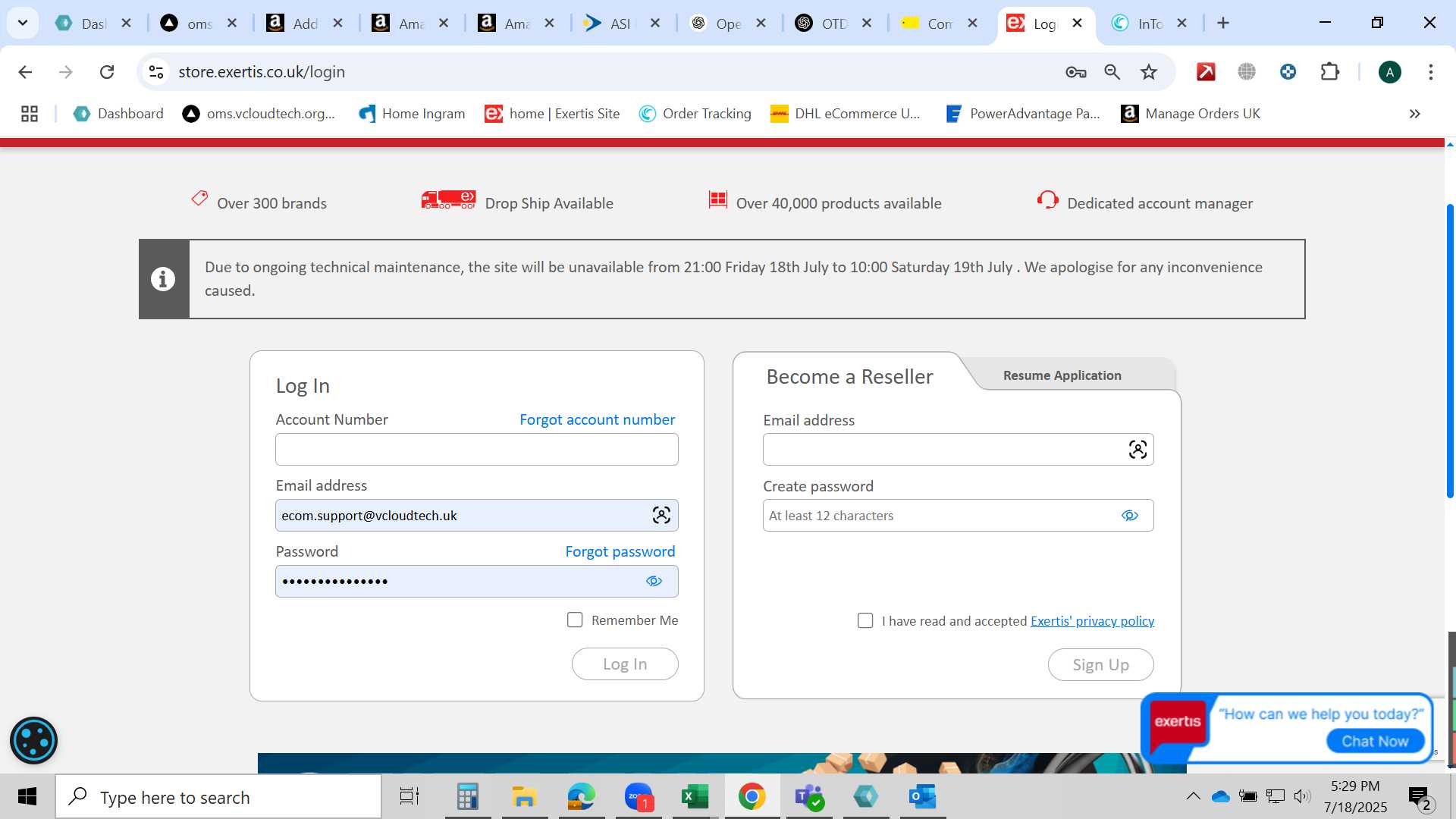Open the cookie preferences icon
This screenshot has width=1456, height=819.
coord(33,740)
